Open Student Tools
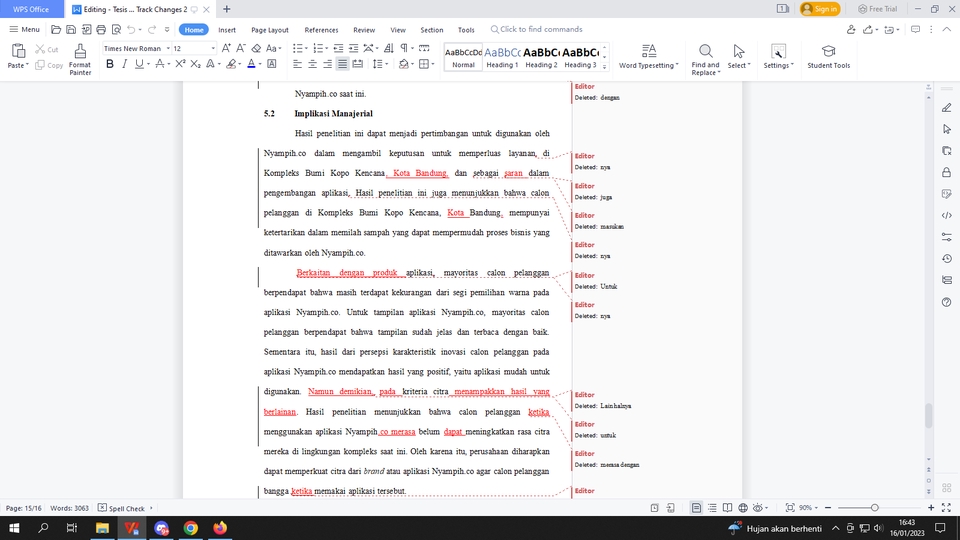Viewport: 960px width, 540px height. point(828,56)
